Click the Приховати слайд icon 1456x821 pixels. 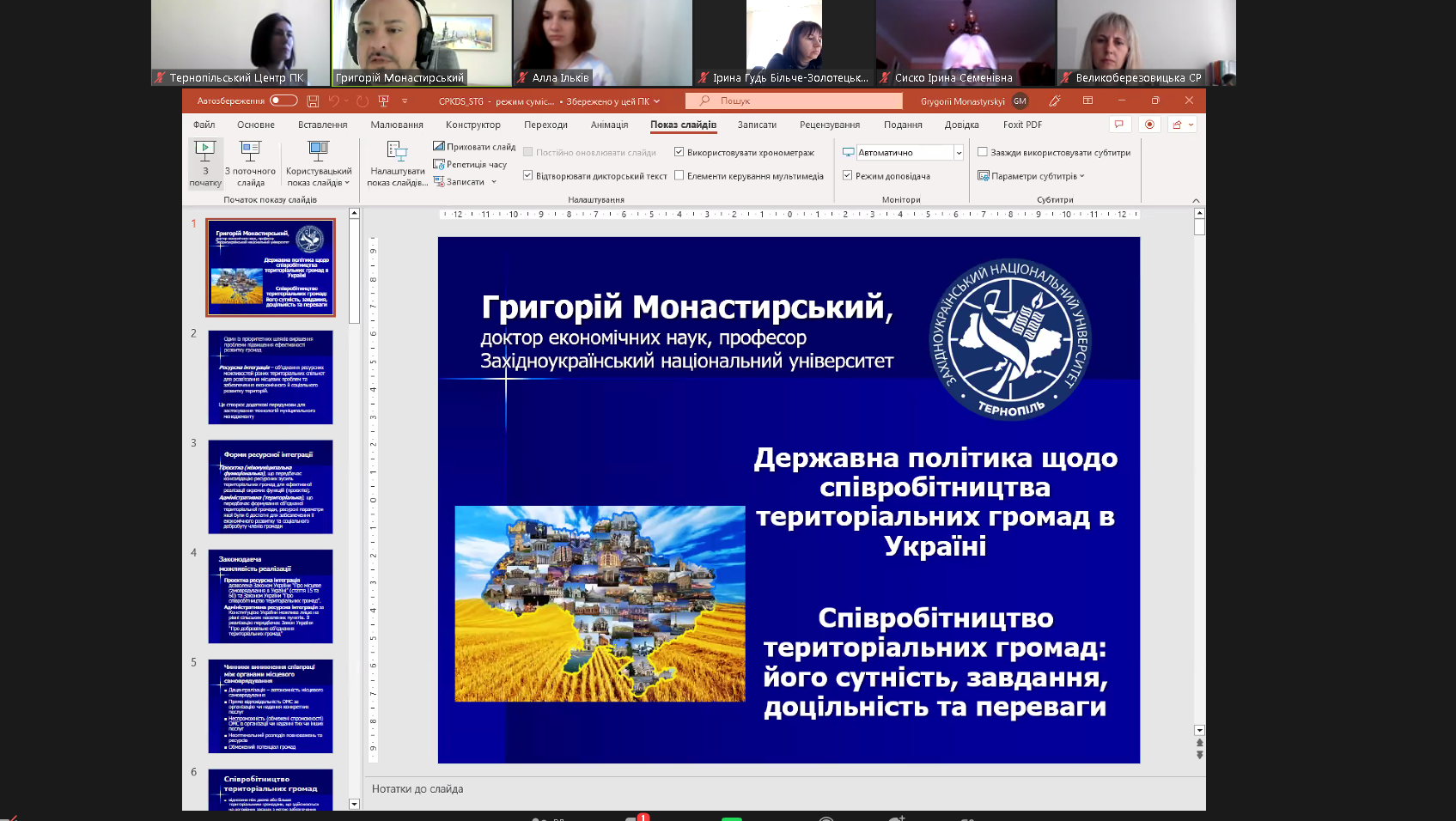[439, 147]
